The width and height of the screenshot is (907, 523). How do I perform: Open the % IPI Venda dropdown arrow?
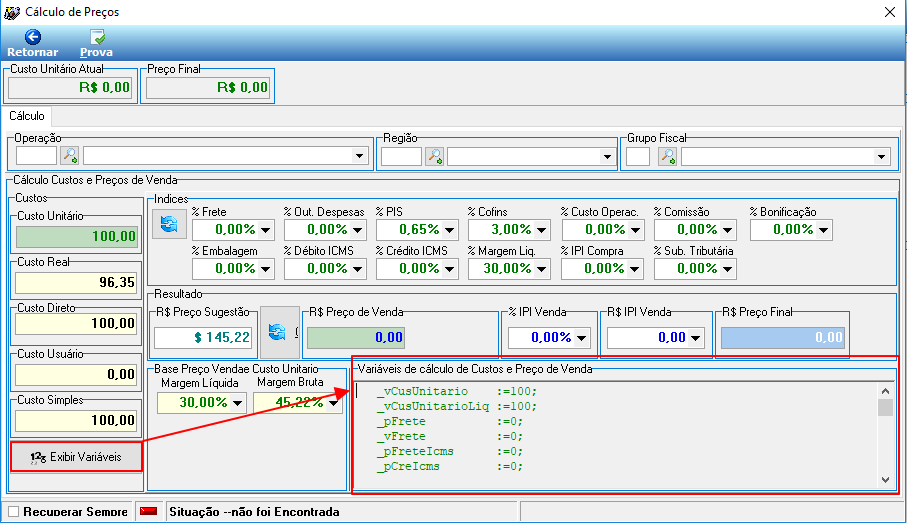(581, 338)
